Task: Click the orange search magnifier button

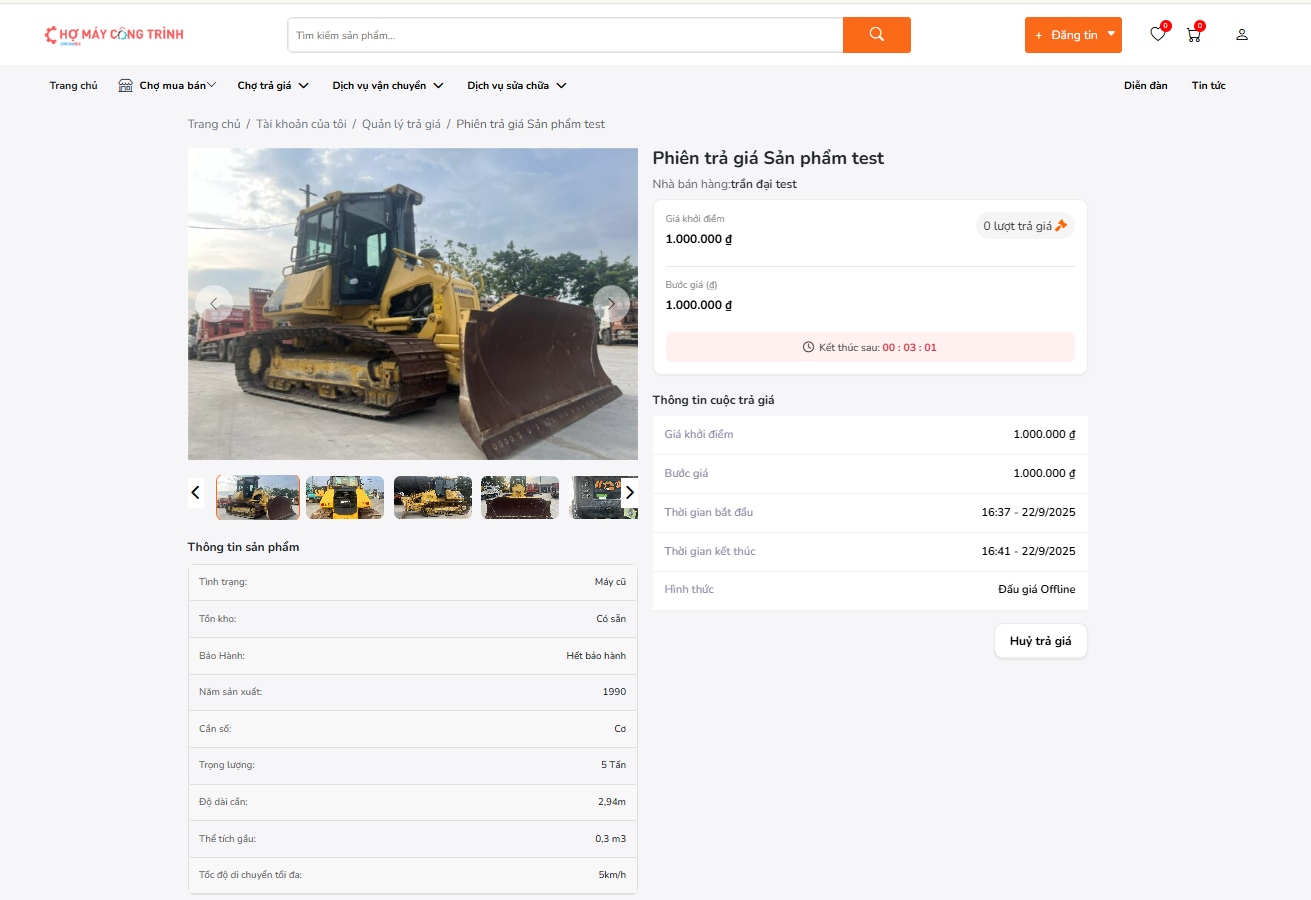Action: coord(876,35)
